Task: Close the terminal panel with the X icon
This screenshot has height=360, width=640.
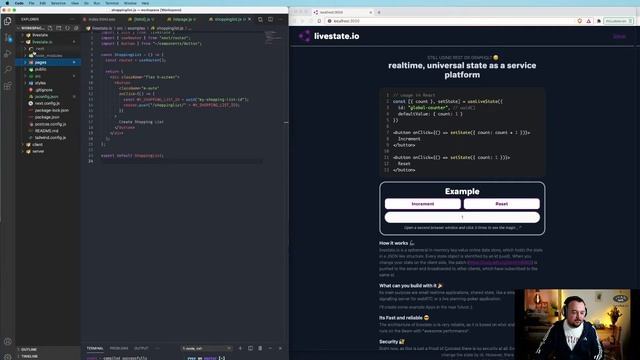Action: [280, 348]
